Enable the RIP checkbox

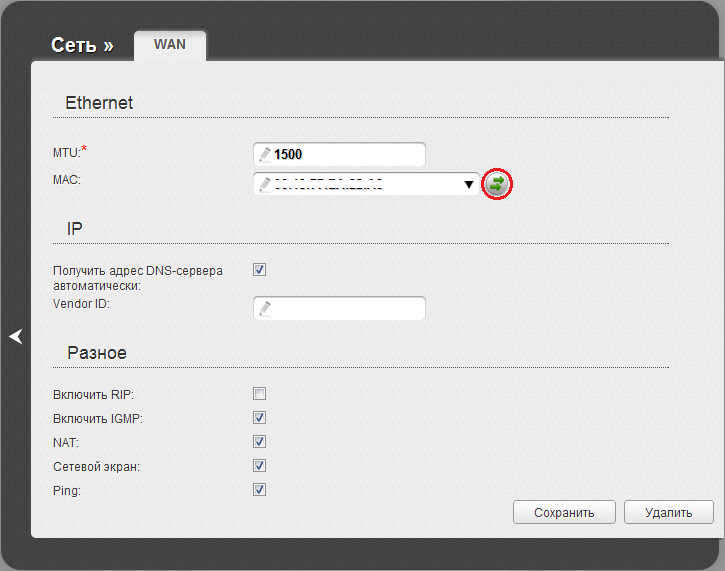click(x=259, y=394)
